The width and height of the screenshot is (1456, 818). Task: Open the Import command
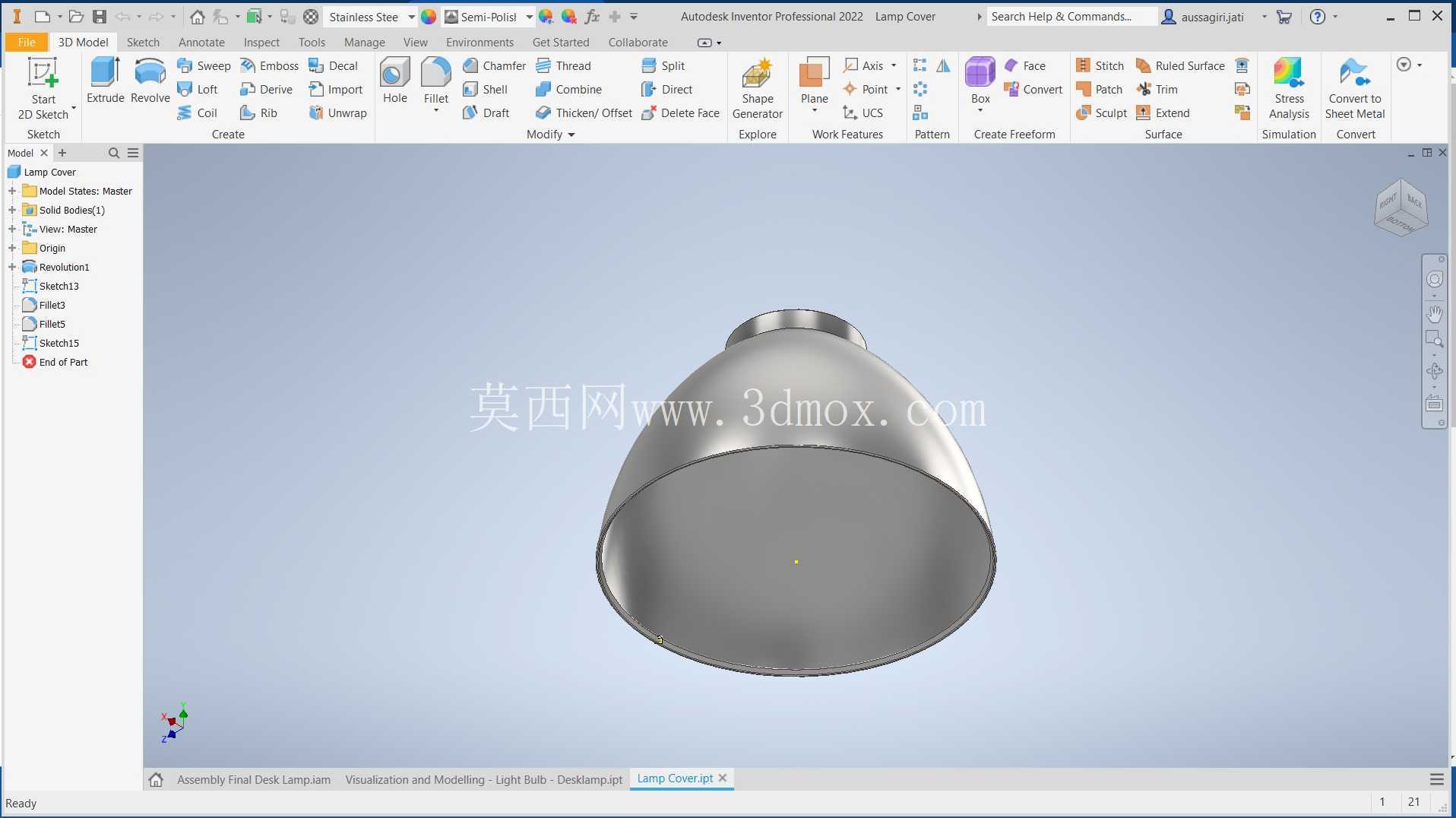tap(335, 90)
